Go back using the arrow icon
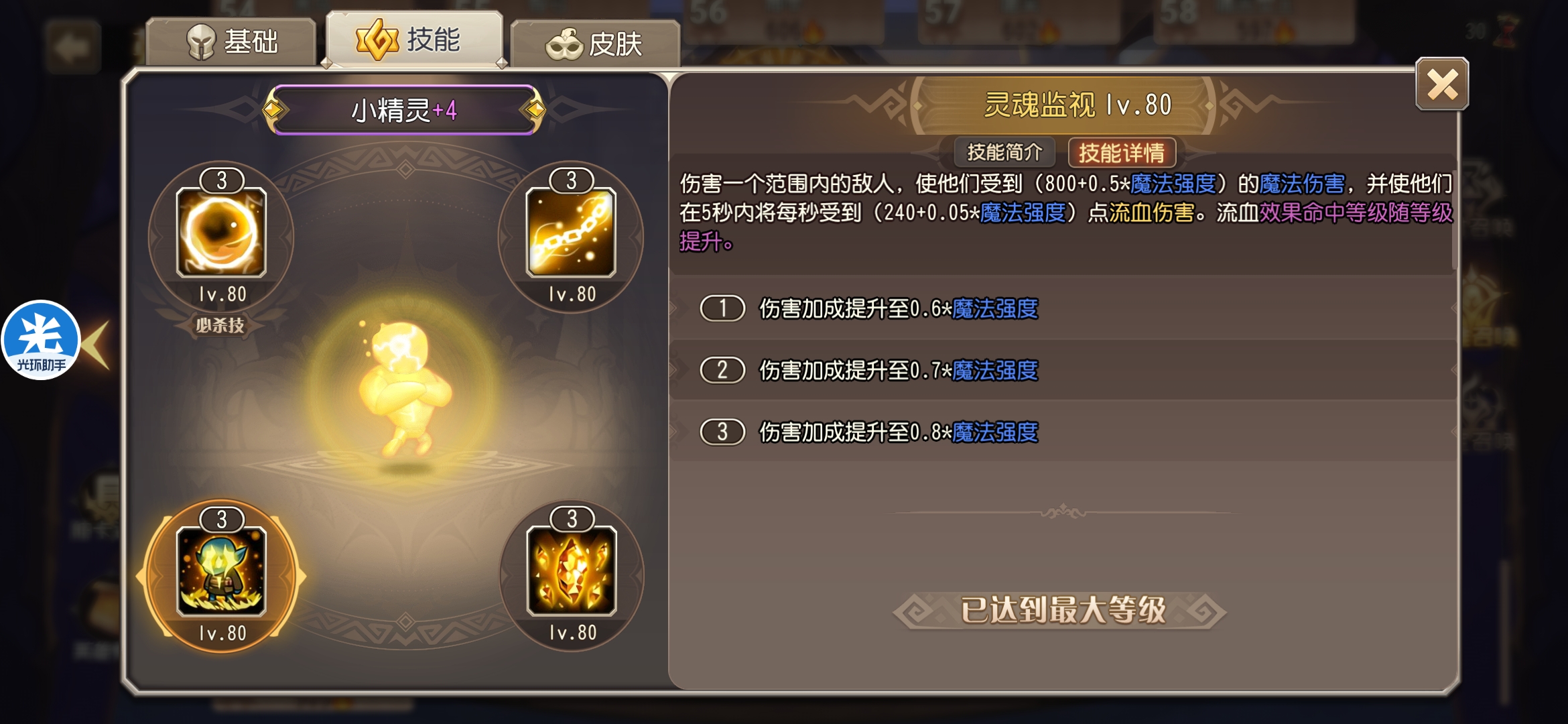Viewport: 1568px width, 724px height. point(72,47)
